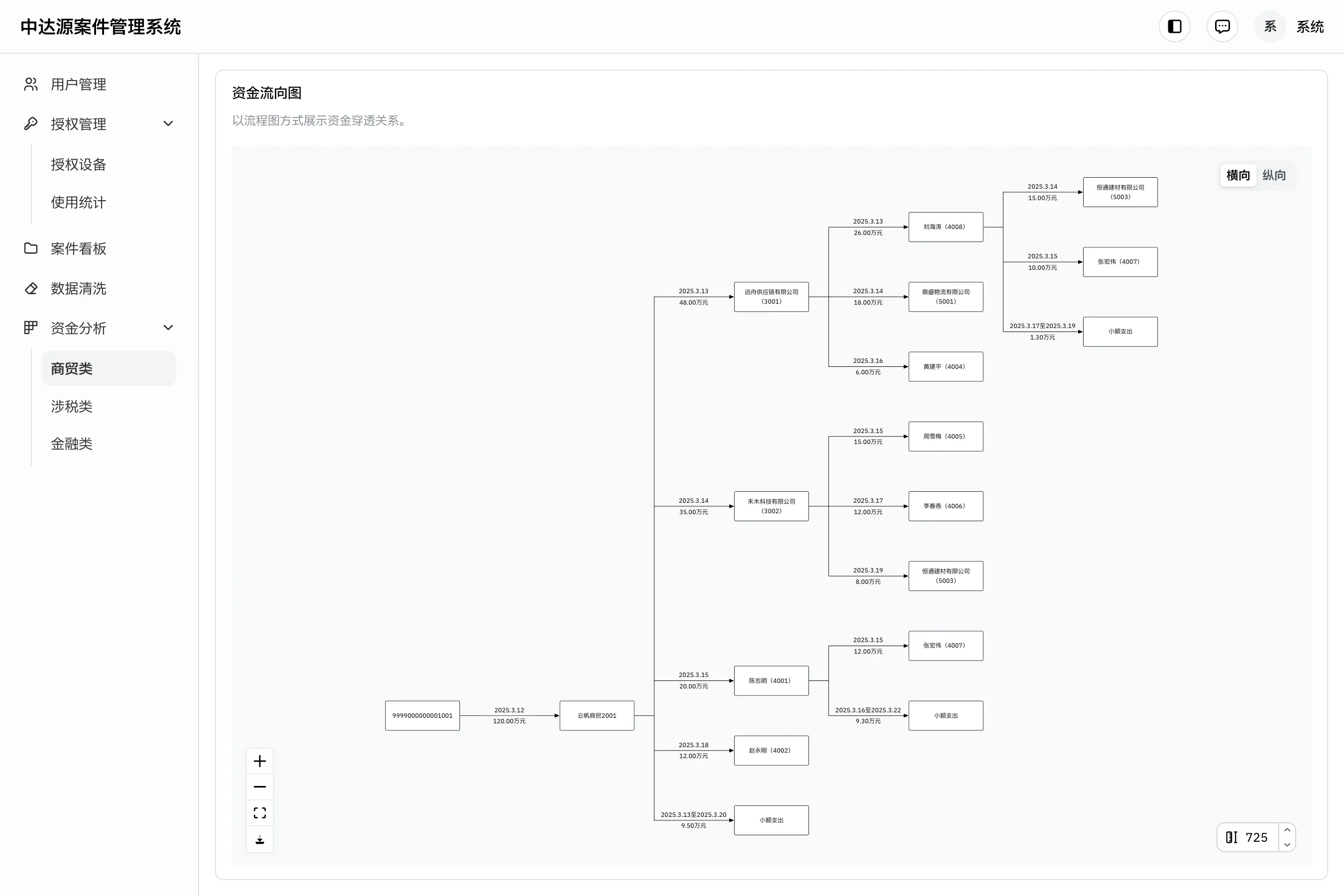1344x896 pixels.
Task: Collapse the 资金分析 menu chevron
Action: (168, 328)
